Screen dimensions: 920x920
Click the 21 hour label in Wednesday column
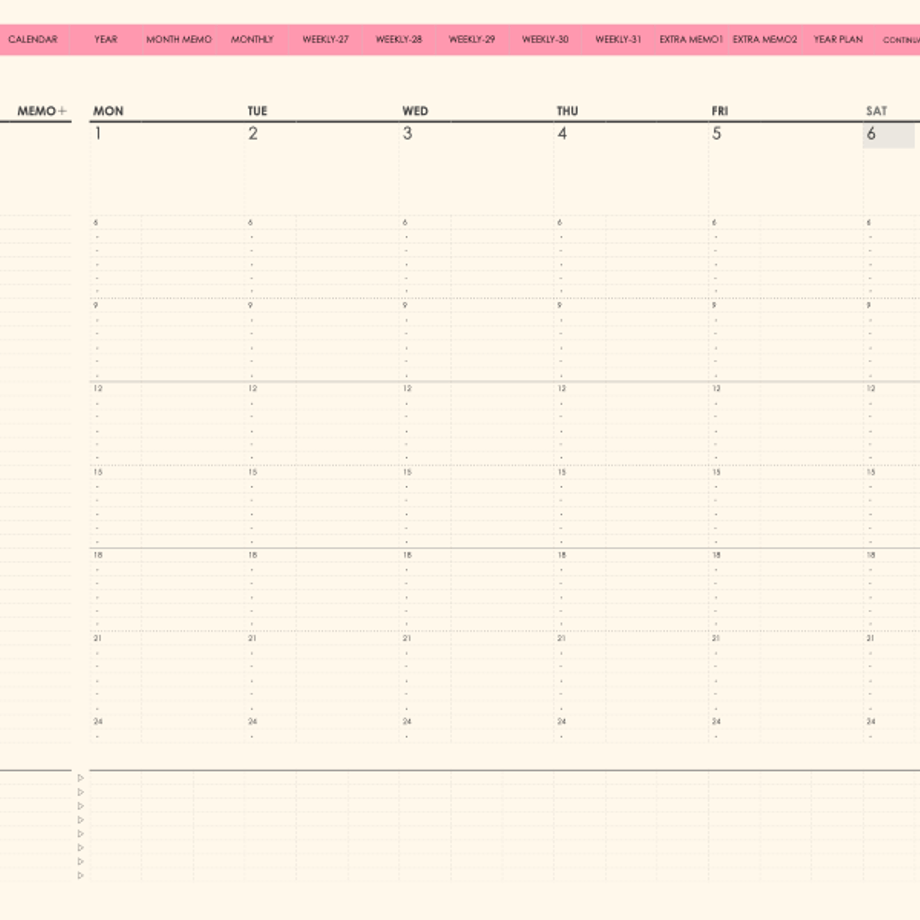point(407,638)
